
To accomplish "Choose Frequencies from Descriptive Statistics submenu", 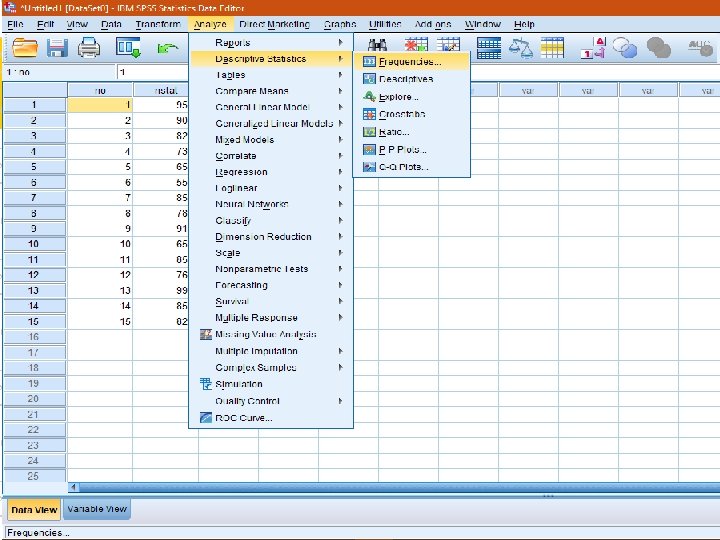I will coord(411,62).
